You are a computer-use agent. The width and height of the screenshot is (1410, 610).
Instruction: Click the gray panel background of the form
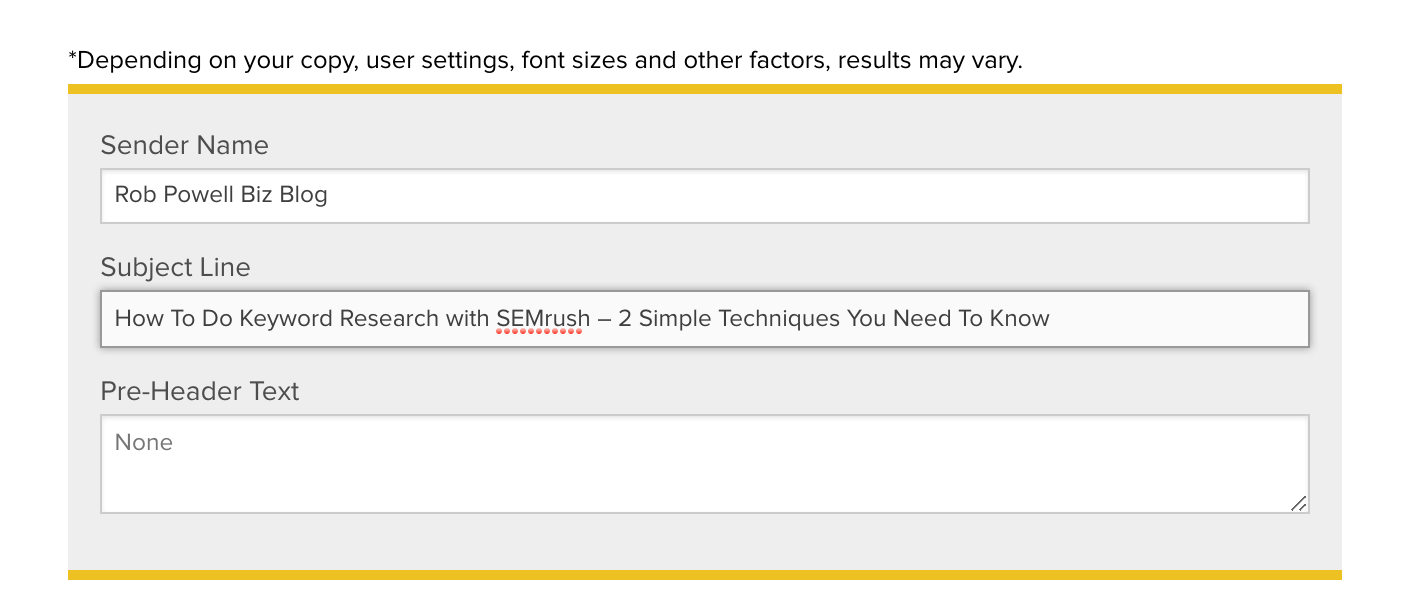click(x=700, y=545)
